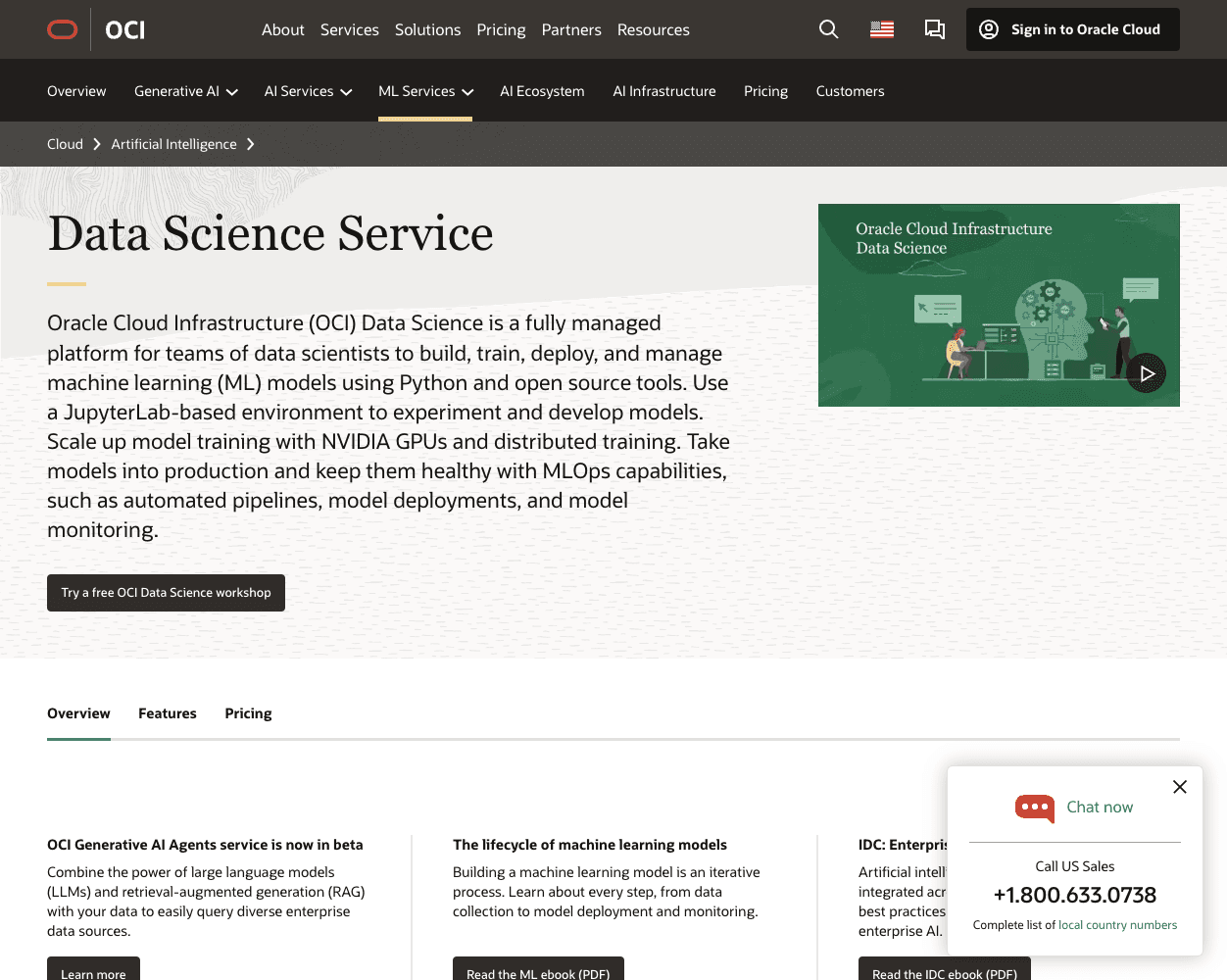The width and height of the screenshot is (1227, 980).
Task: Expand the AI Services dropdown
Action: (x=308, y=91)
